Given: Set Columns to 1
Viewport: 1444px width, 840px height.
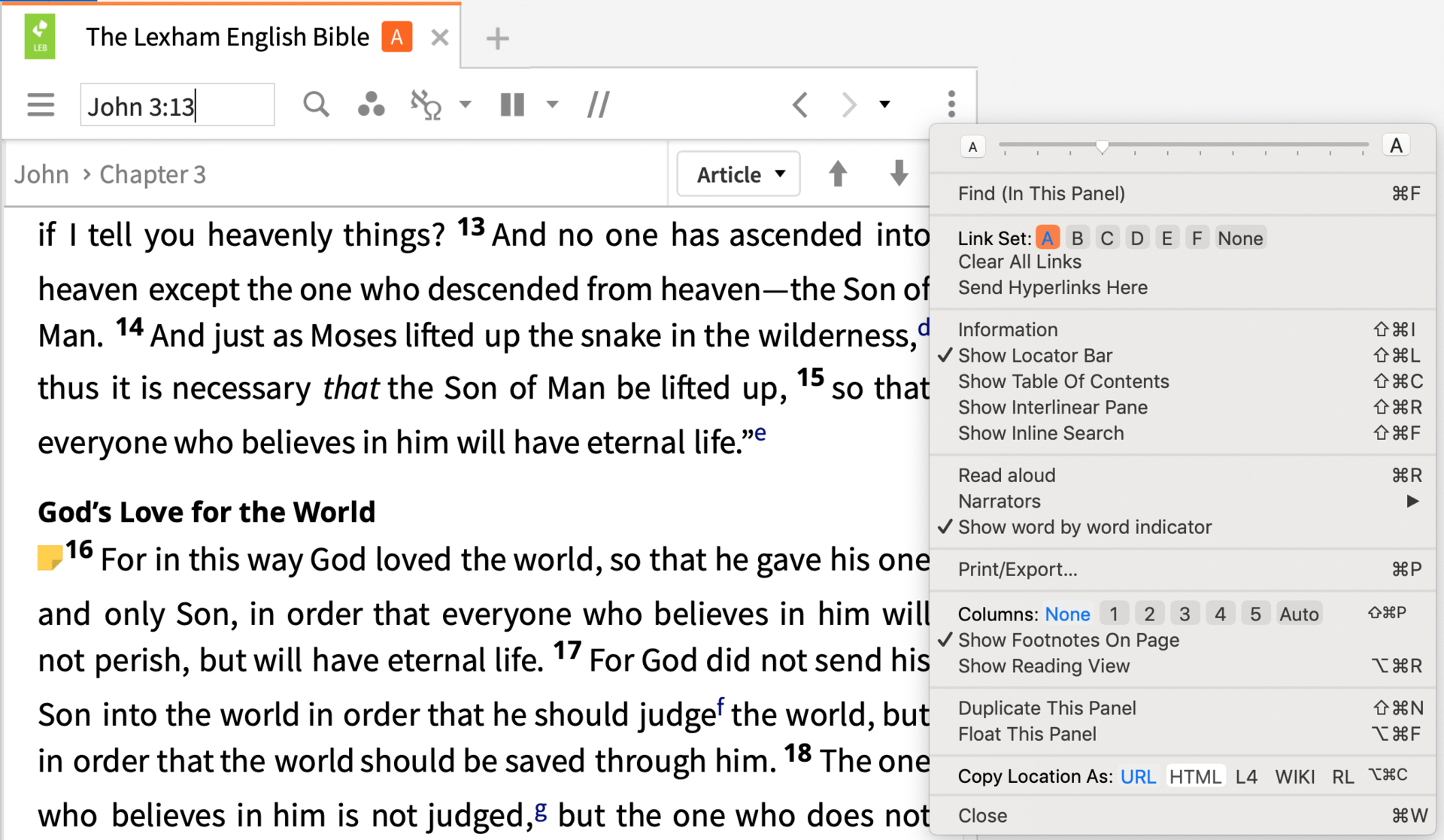Looking at the screenshot, I should [1114, 614].
